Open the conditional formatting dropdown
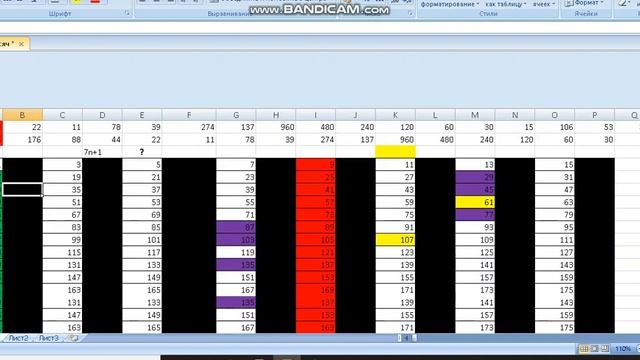The image size is (640, 360). coord(450,4)
